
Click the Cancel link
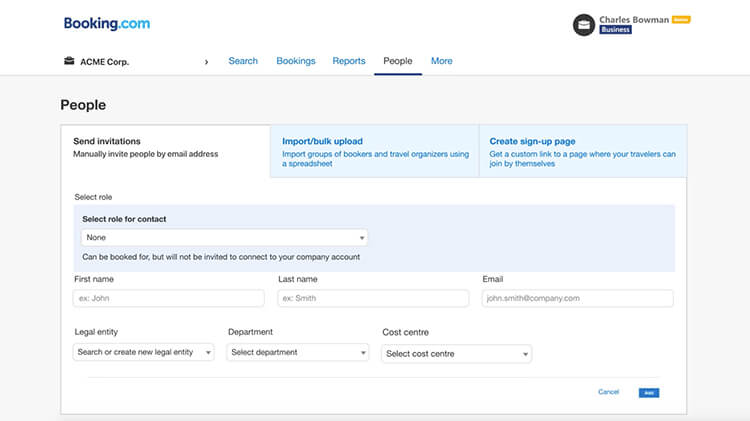coord(608,392)
